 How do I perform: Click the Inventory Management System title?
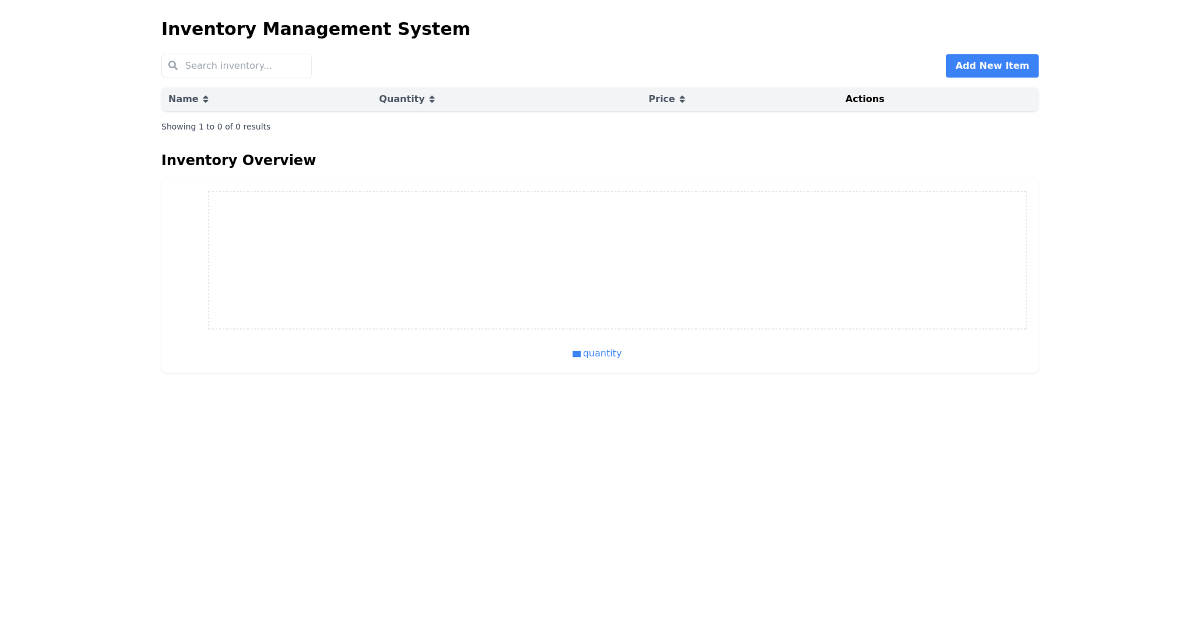[315, 29]
